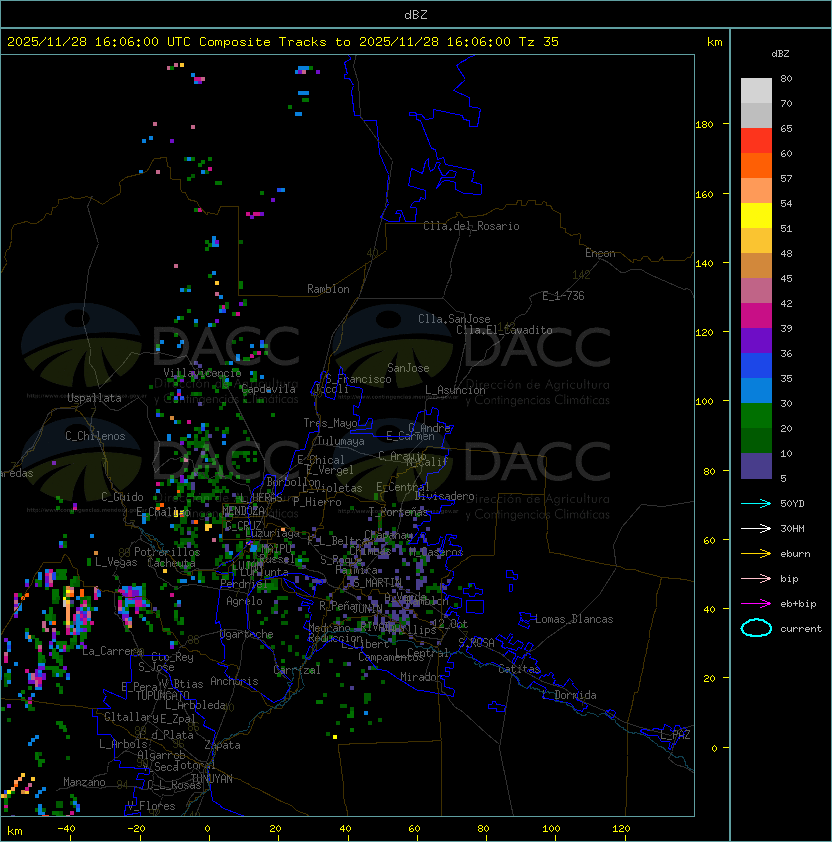Click the Manzano map label
Image resolution: width=832 pixels, height=842 pixels.
(84, 782)
